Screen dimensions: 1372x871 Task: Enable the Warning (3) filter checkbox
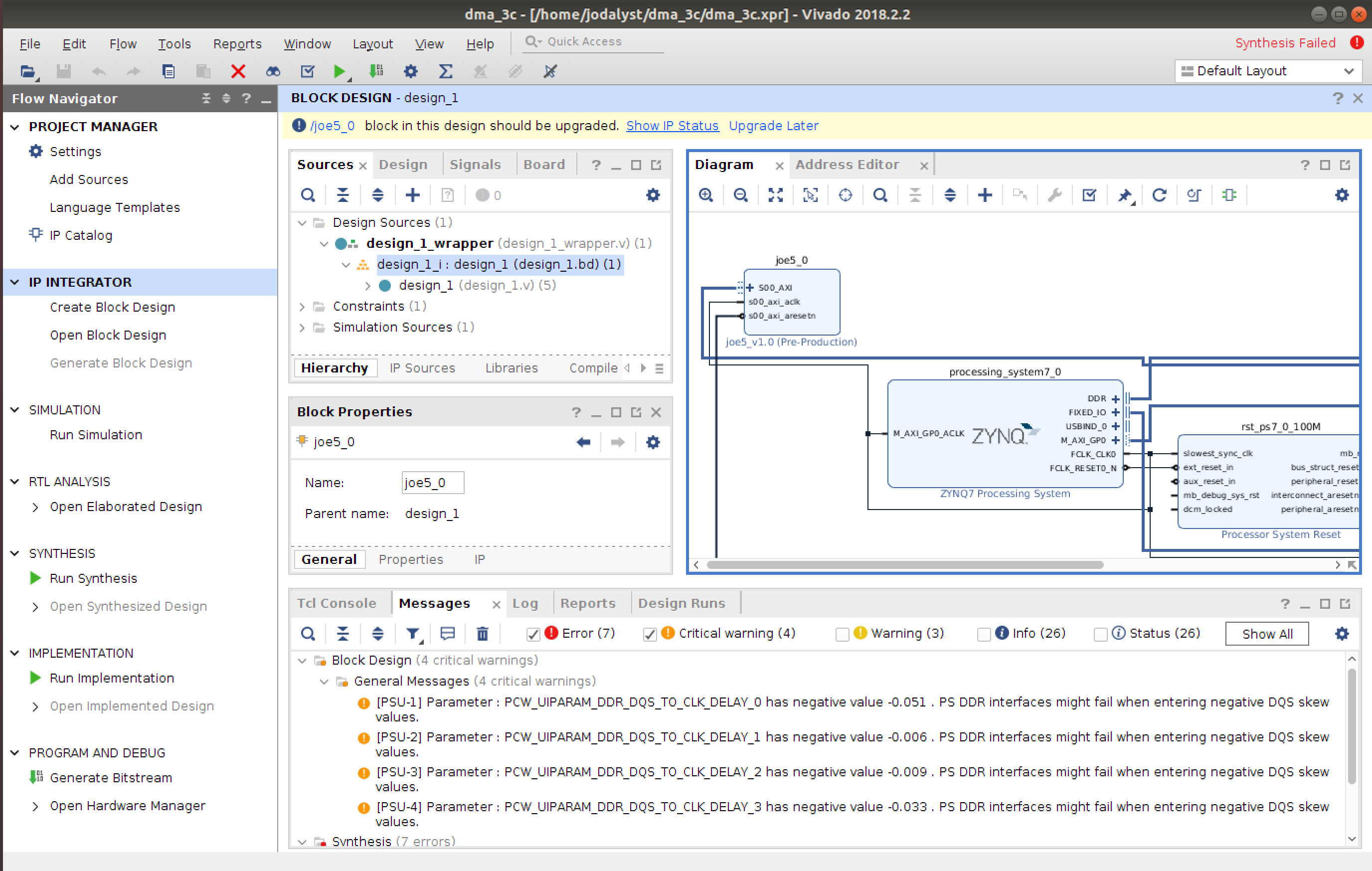tap(842, 634)
